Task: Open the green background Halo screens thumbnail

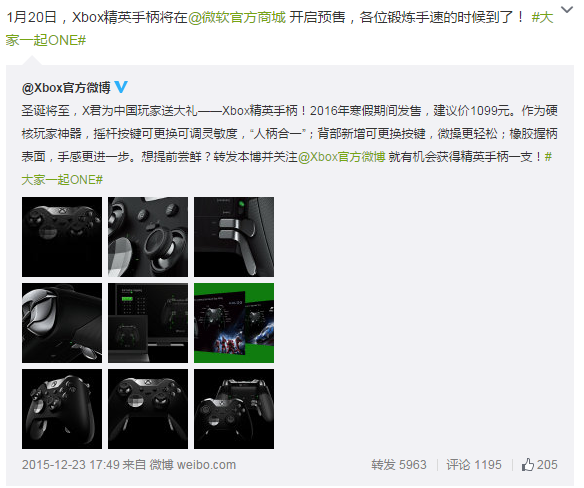Action: coord(234,323)
